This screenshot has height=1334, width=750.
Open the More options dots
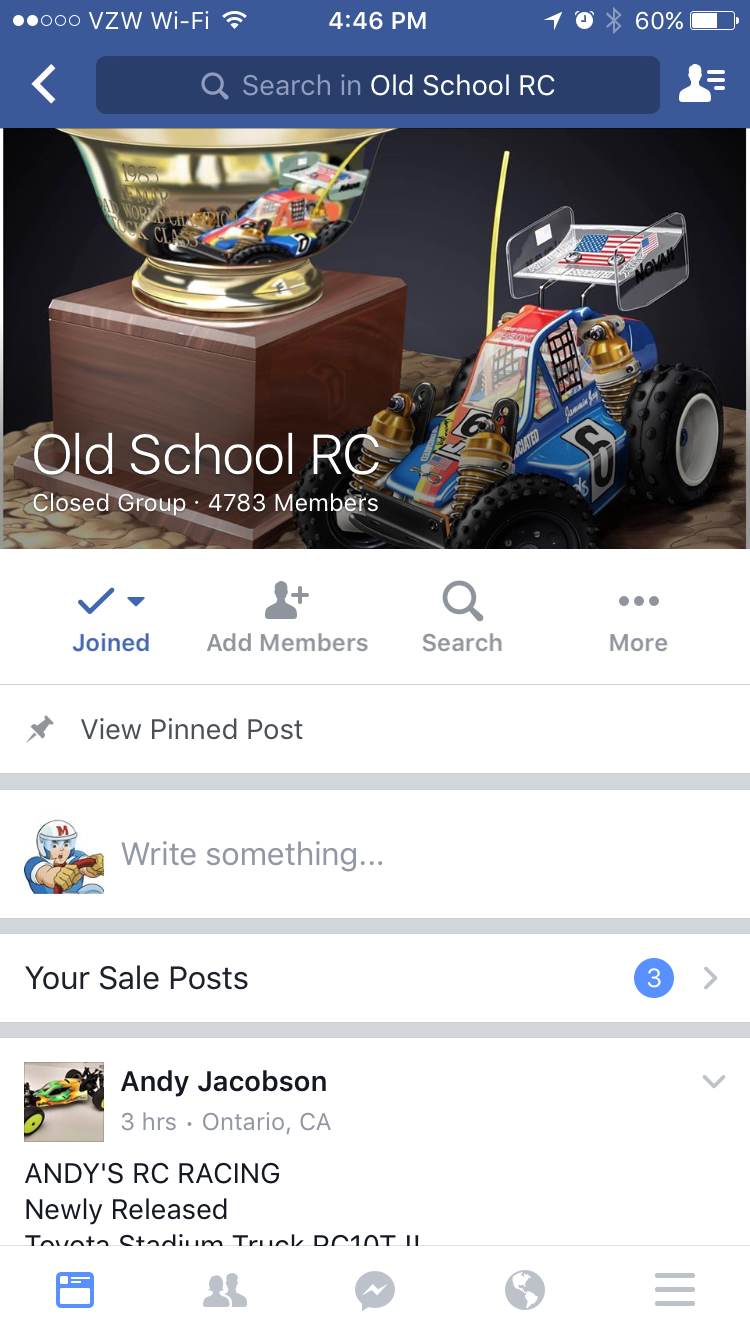pos(638,601)
